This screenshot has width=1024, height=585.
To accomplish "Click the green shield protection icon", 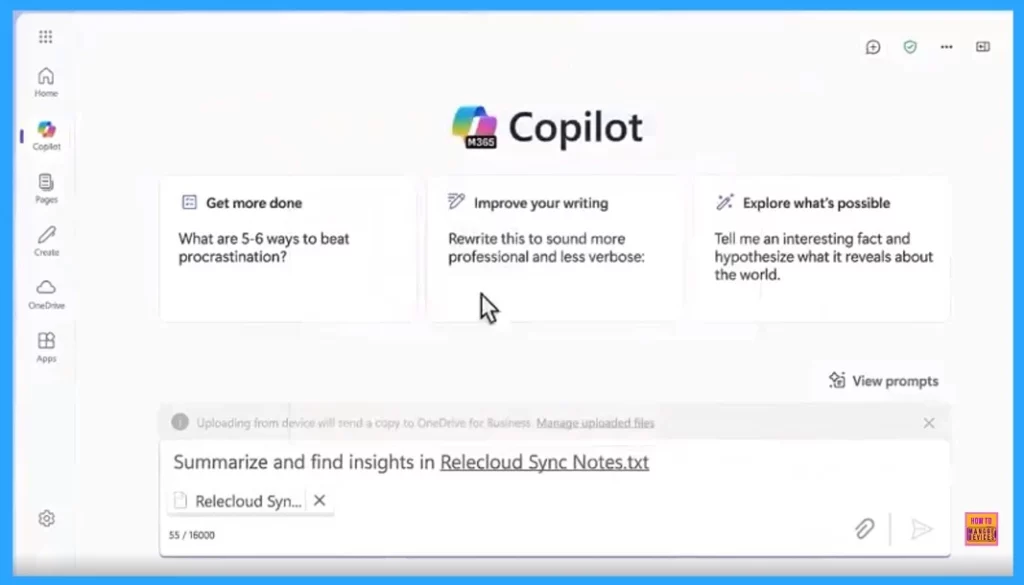I will click(910, 47).
